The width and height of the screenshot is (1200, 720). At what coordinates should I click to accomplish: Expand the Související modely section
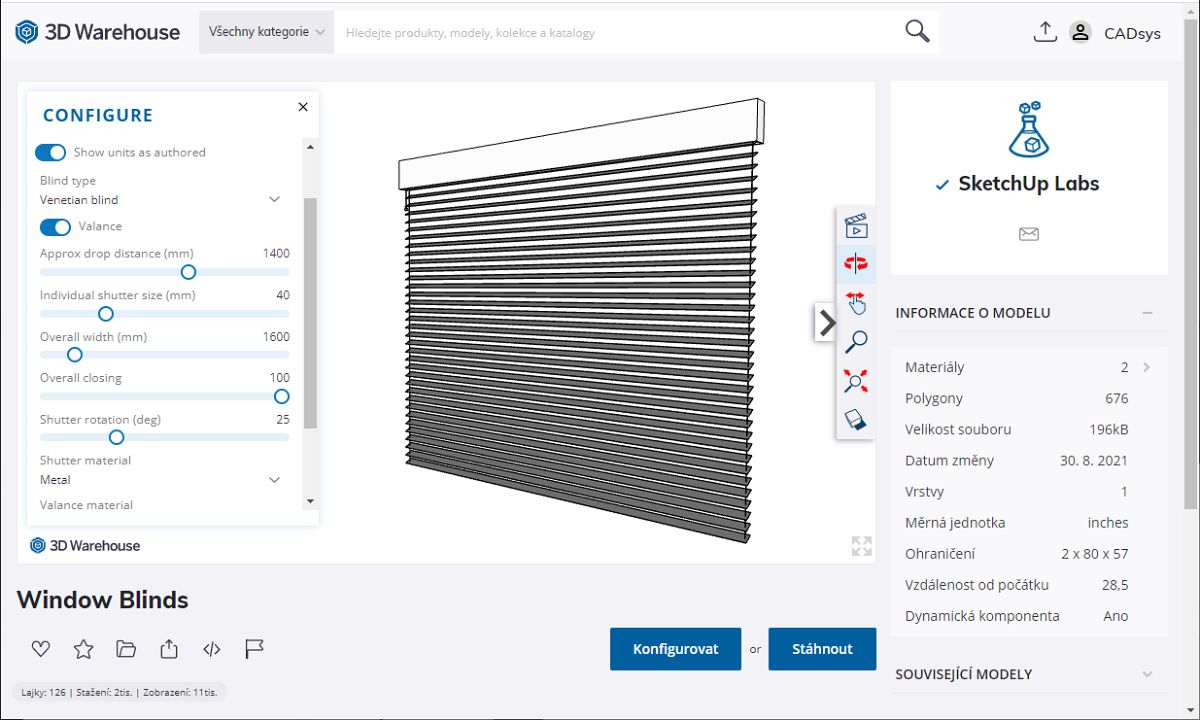click(1146, 674)
